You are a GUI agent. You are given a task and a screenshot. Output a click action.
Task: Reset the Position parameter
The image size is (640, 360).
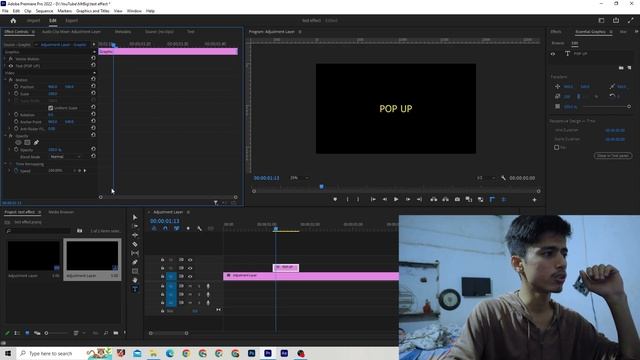(x=93, y=86)
